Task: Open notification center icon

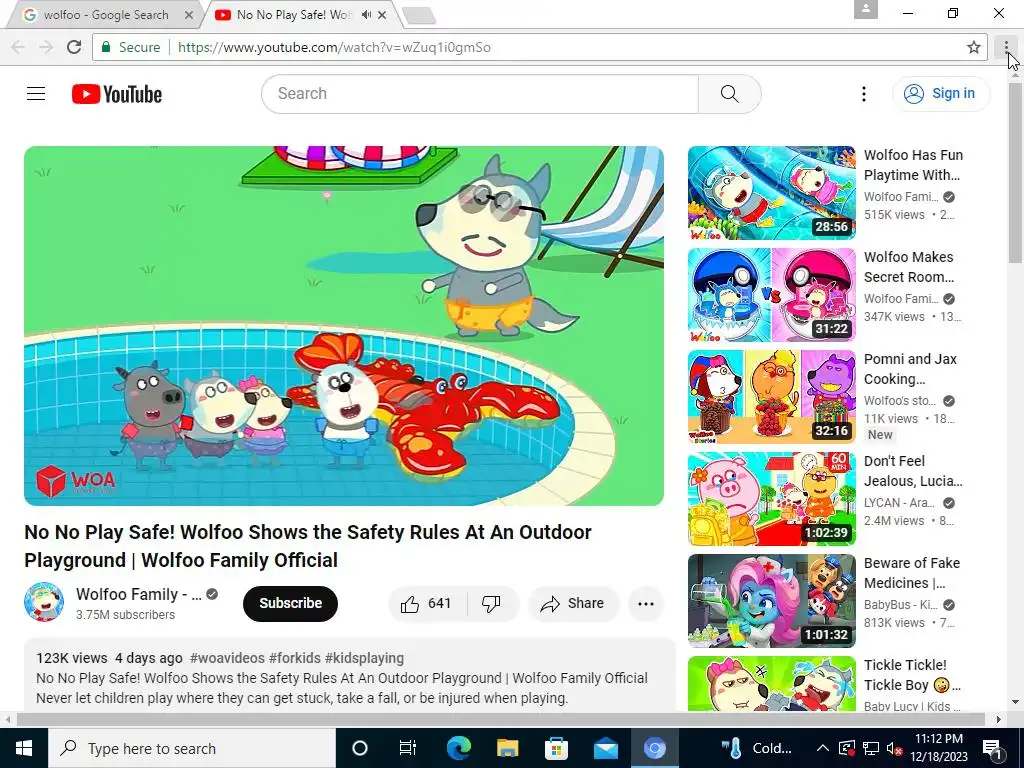Action: [x=993, y=748]
